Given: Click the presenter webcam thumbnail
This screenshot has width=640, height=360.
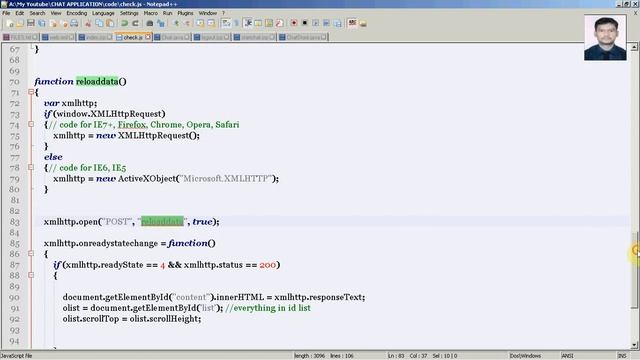Looking at the screenshot, I should coord(605,38).
